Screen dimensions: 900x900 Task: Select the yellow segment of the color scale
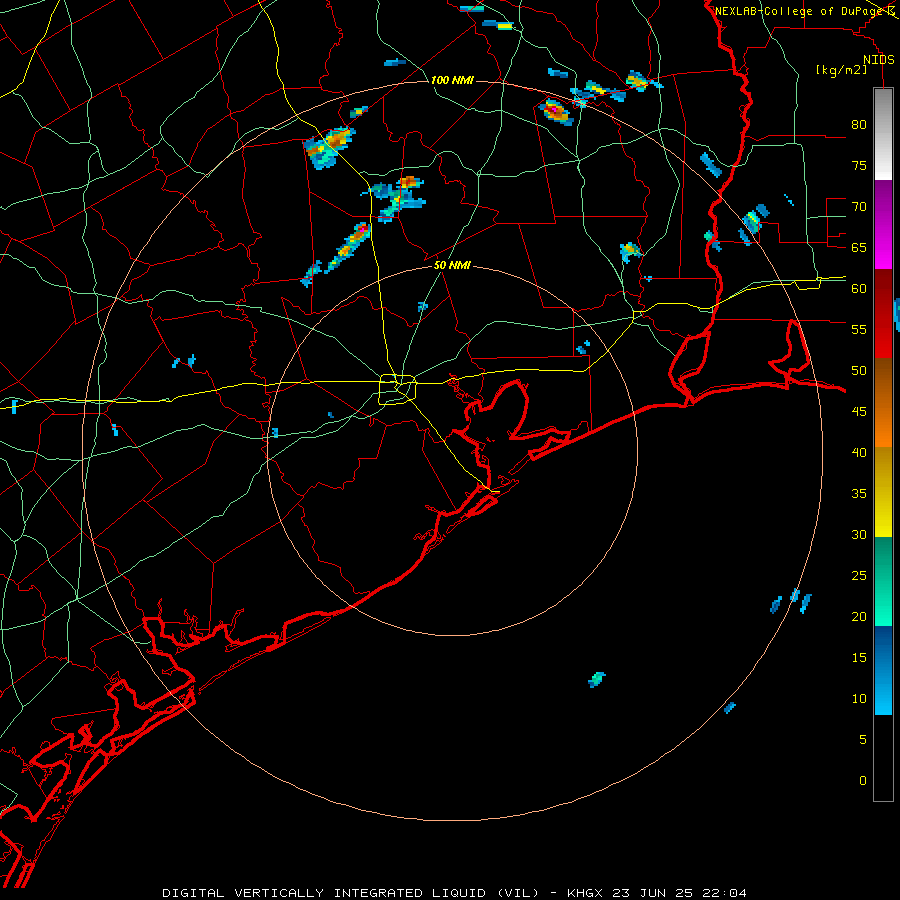tap(883, 492)
